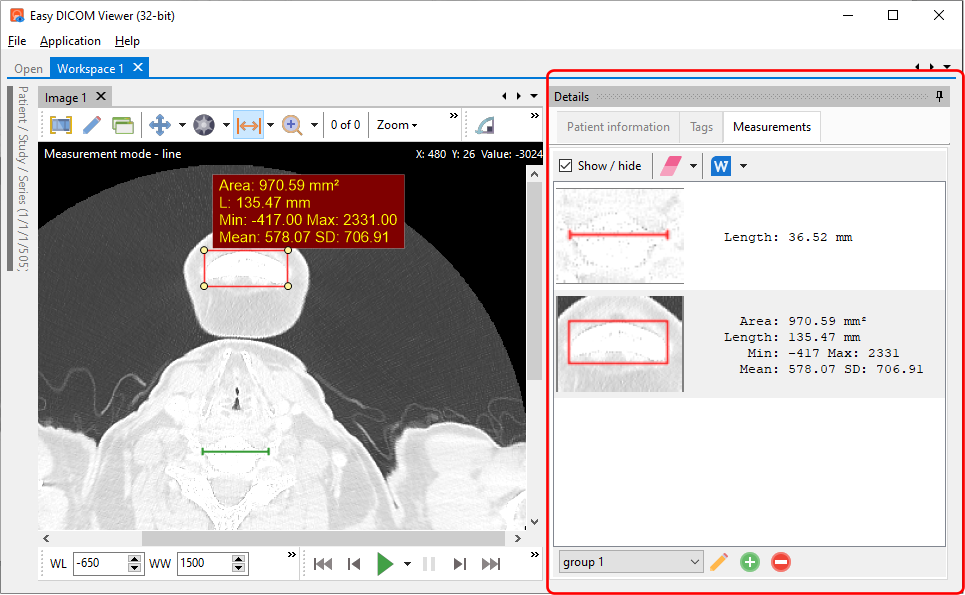The image size is (965, 595).
Task: Open the File menu
Action: click(17, 41)
